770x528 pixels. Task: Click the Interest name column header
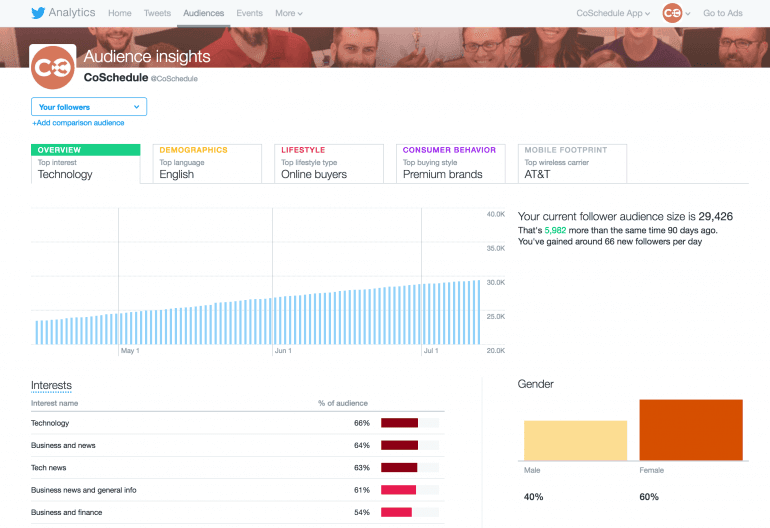click(x=55, y=403)
